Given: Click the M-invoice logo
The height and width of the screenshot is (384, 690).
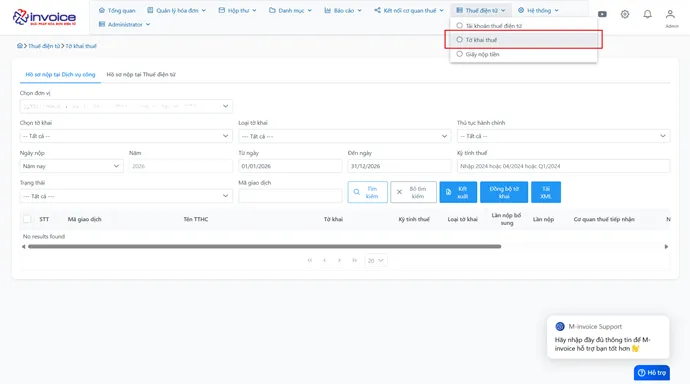Looking at the screenshot, I should tap(44, 18).
